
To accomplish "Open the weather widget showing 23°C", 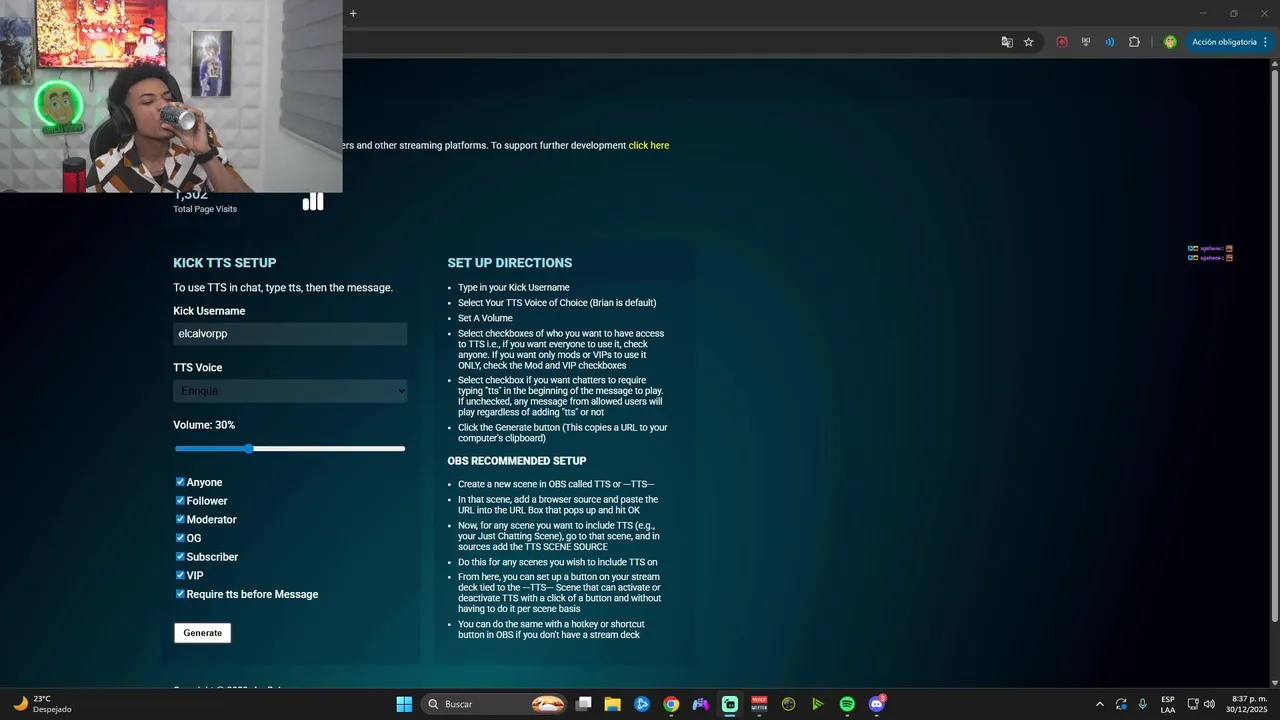I will (42, 704).
